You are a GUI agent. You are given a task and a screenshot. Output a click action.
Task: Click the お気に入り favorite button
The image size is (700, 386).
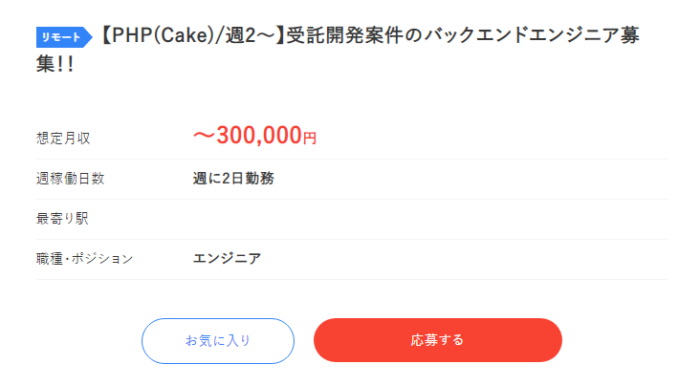point(218,341)
